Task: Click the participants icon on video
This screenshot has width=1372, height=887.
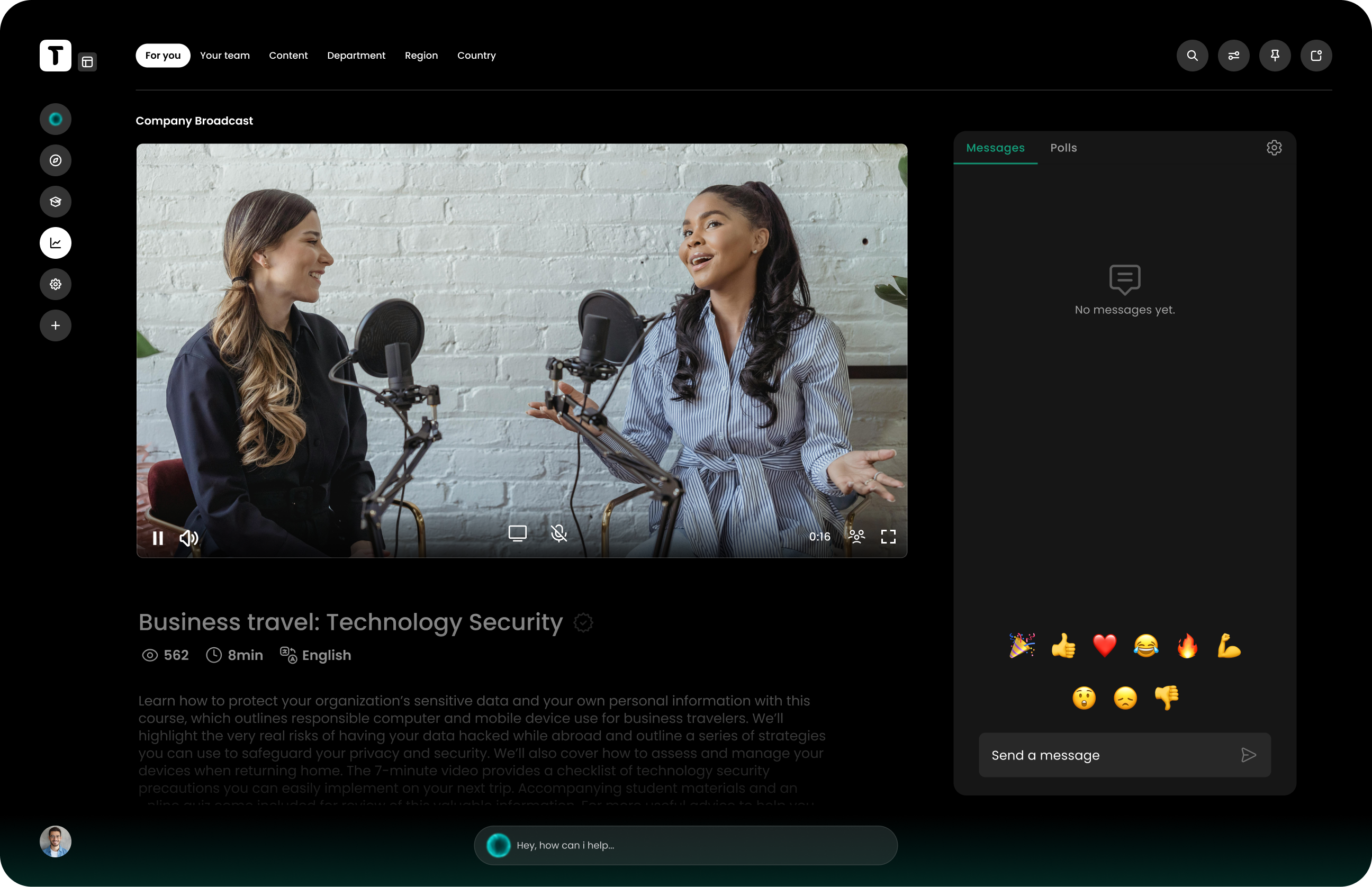Action: pyautogui.click(x=856, y=536)
